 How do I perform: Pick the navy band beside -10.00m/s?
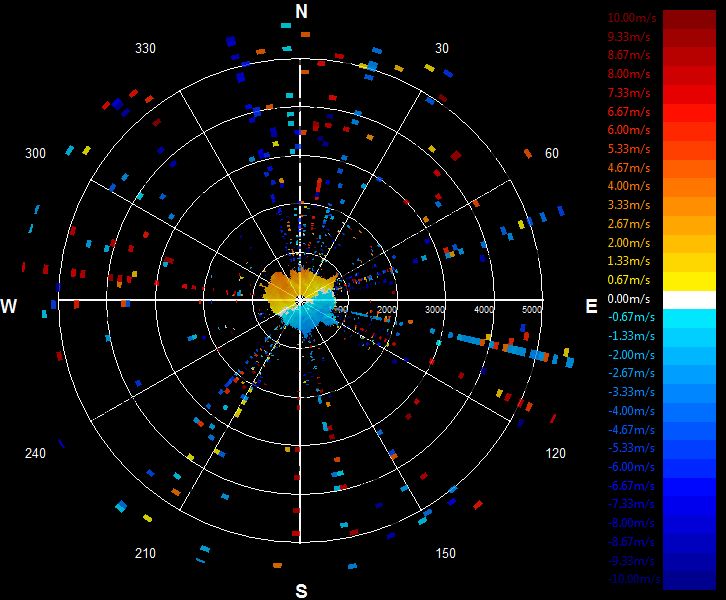click(689, 581)
